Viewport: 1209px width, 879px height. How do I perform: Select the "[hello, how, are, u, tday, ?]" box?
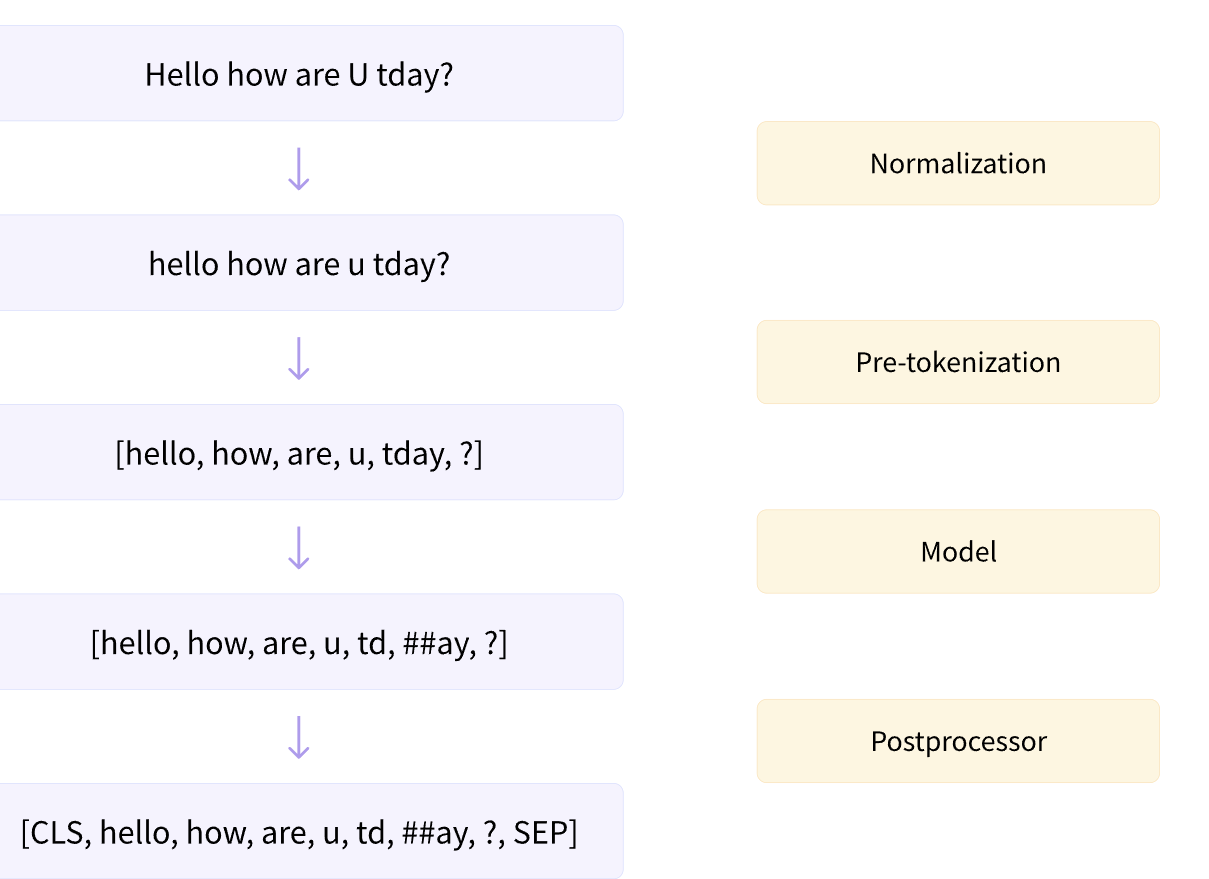[x=299, y=454]
